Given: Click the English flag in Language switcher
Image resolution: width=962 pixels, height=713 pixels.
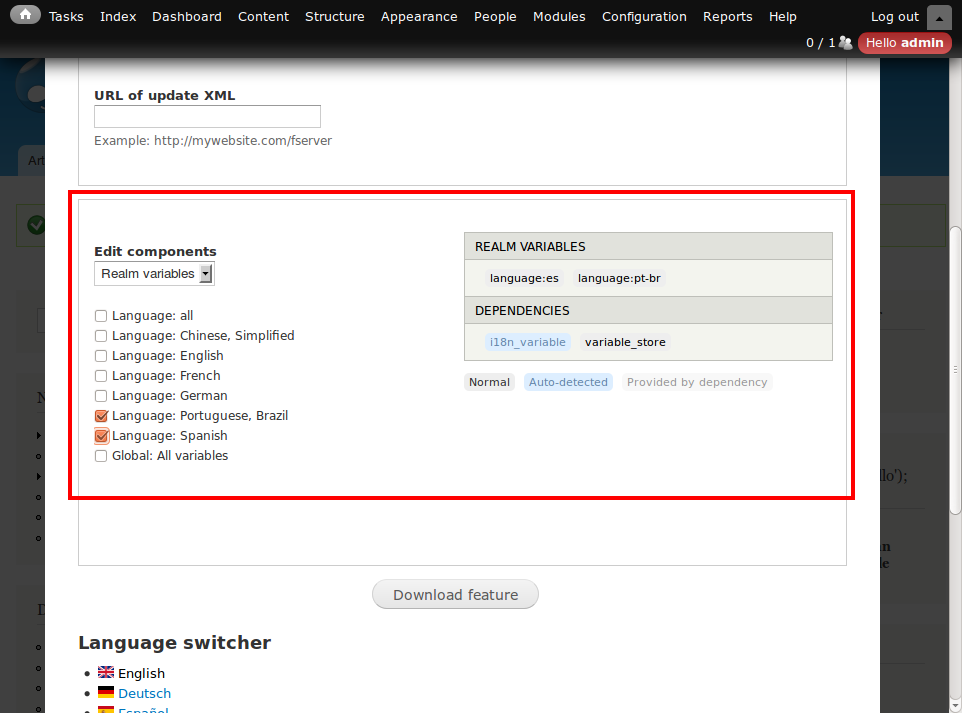Looking at the screenshot, I should pos(105,673).
